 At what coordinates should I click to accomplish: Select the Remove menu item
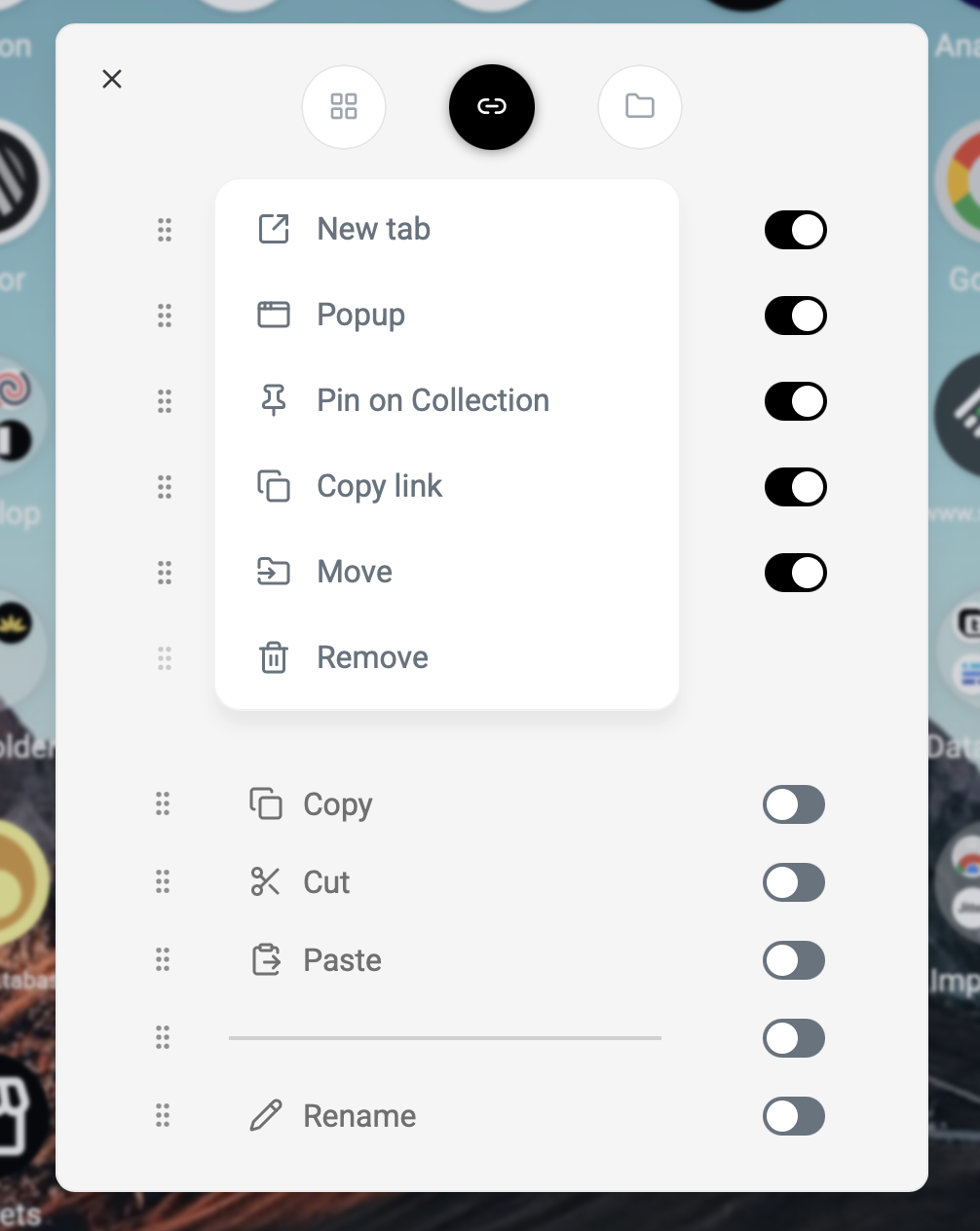[372, 657]
